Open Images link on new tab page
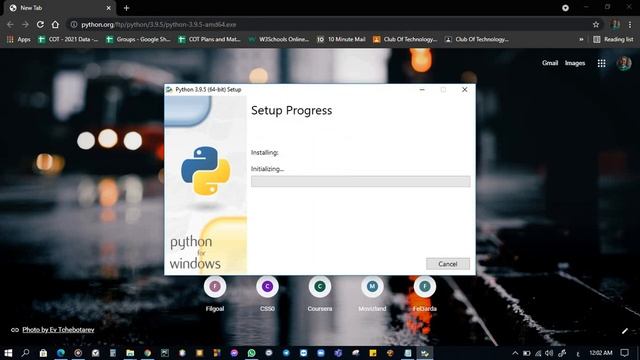 point(575,63)
